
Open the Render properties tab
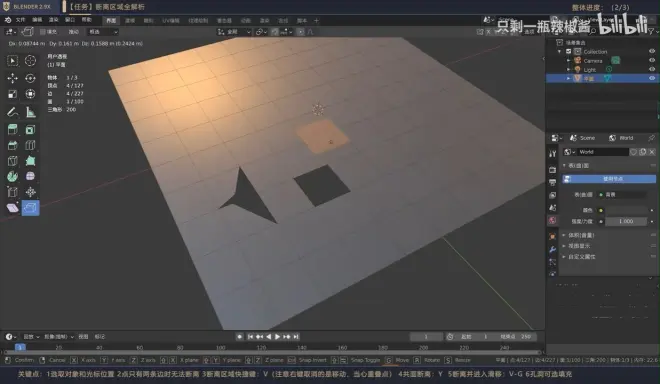[x=553, y=170]
